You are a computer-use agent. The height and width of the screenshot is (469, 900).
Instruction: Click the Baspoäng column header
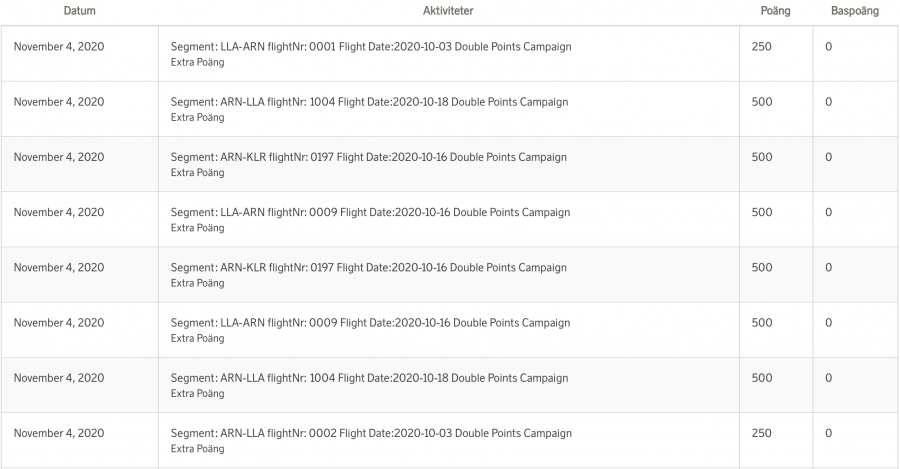855,11
